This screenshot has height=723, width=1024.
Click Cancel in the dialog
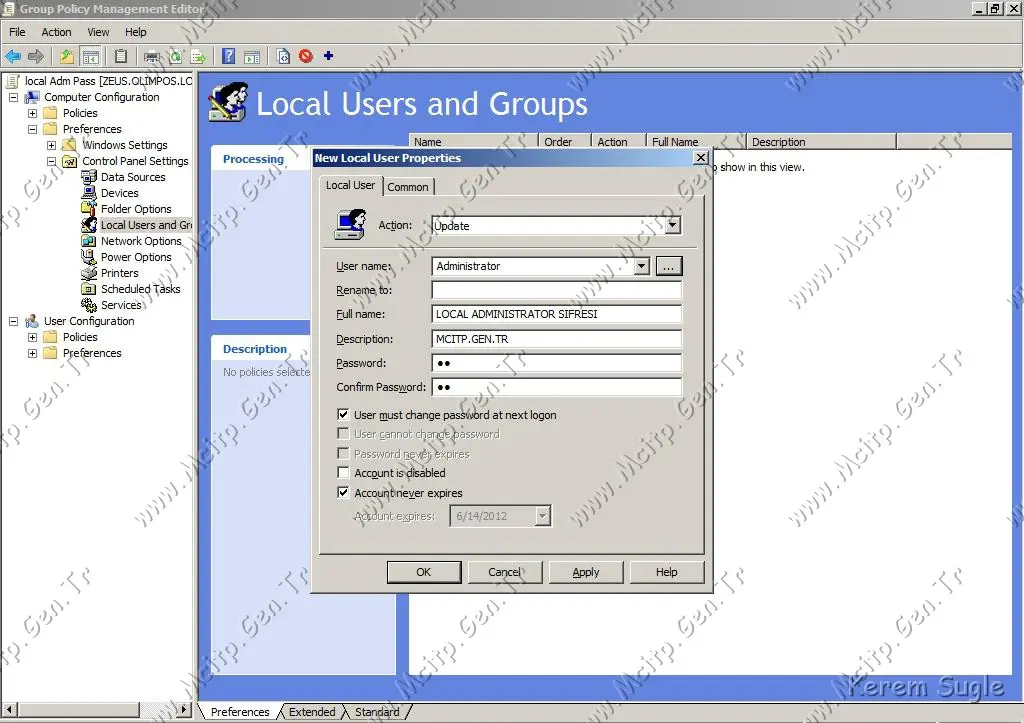[x=505, y=572]
